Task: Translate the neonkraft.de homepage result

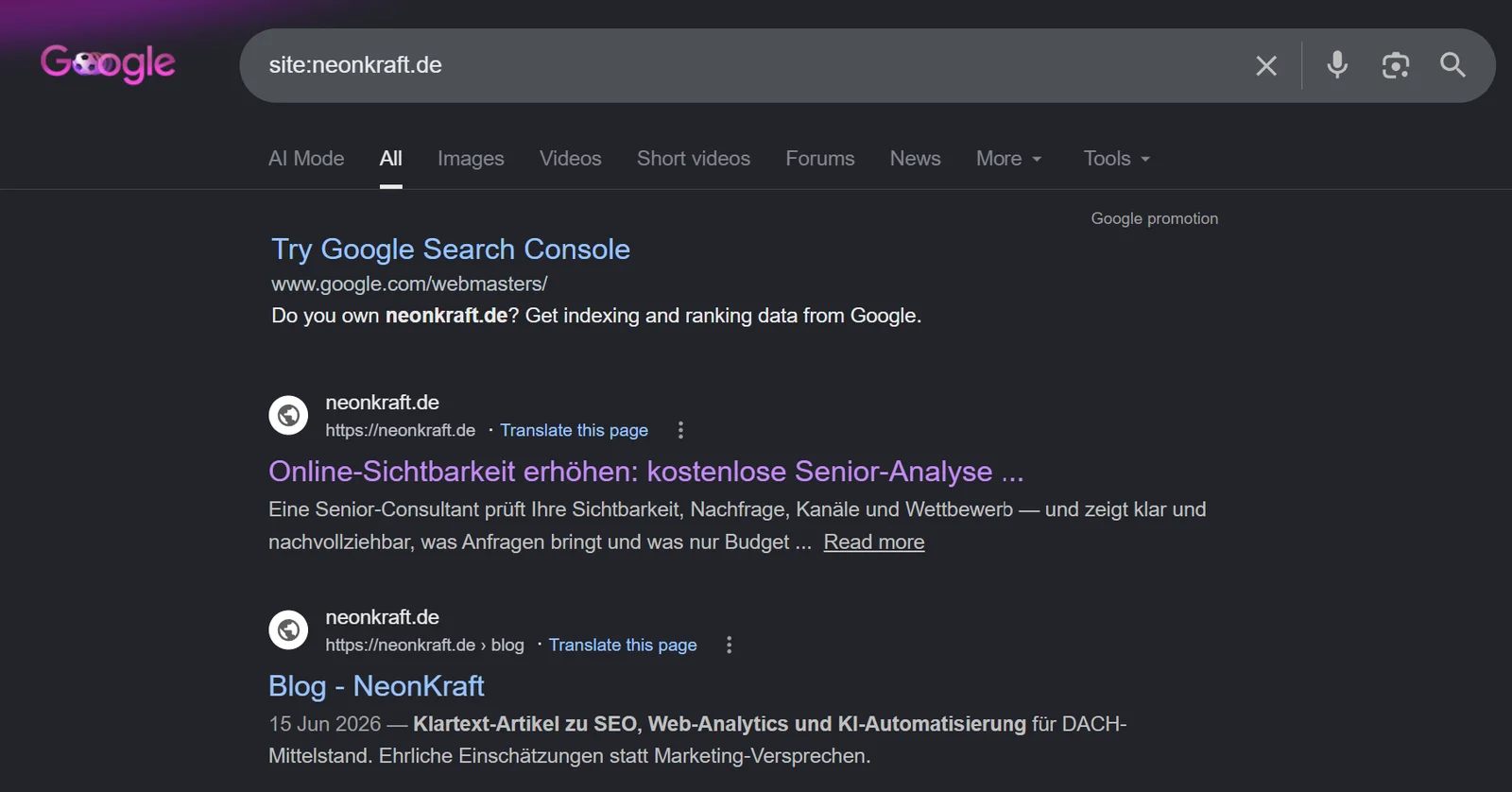Action: tap(574, 430)
